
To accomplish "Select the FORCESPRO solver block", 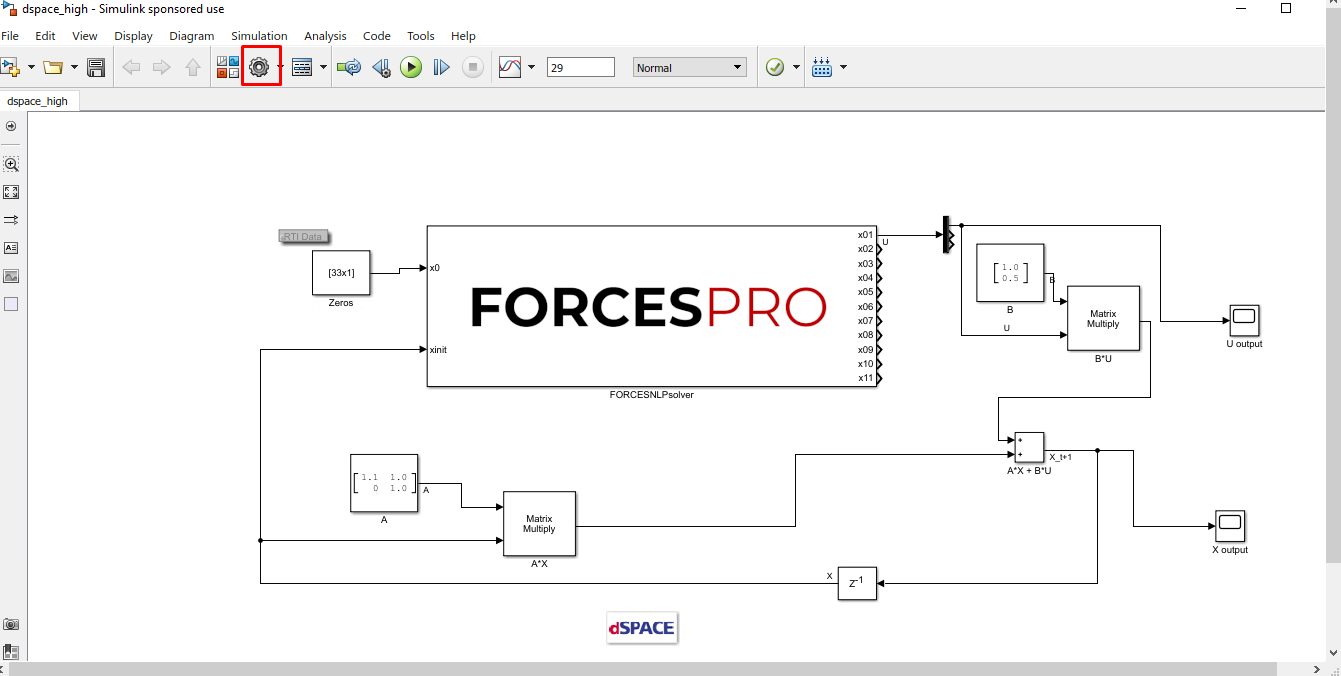I will (651, 306).
